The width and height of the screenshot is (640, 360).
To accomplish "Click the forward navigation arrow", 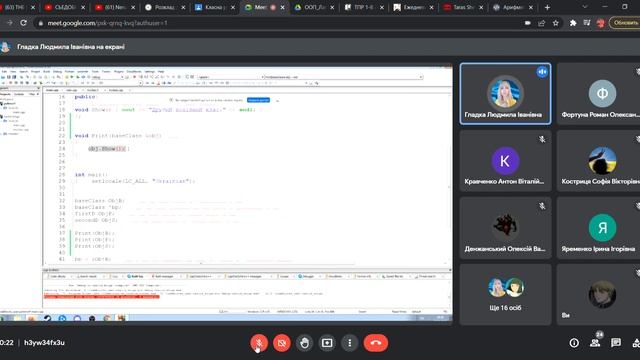I will tap(9, 23).
